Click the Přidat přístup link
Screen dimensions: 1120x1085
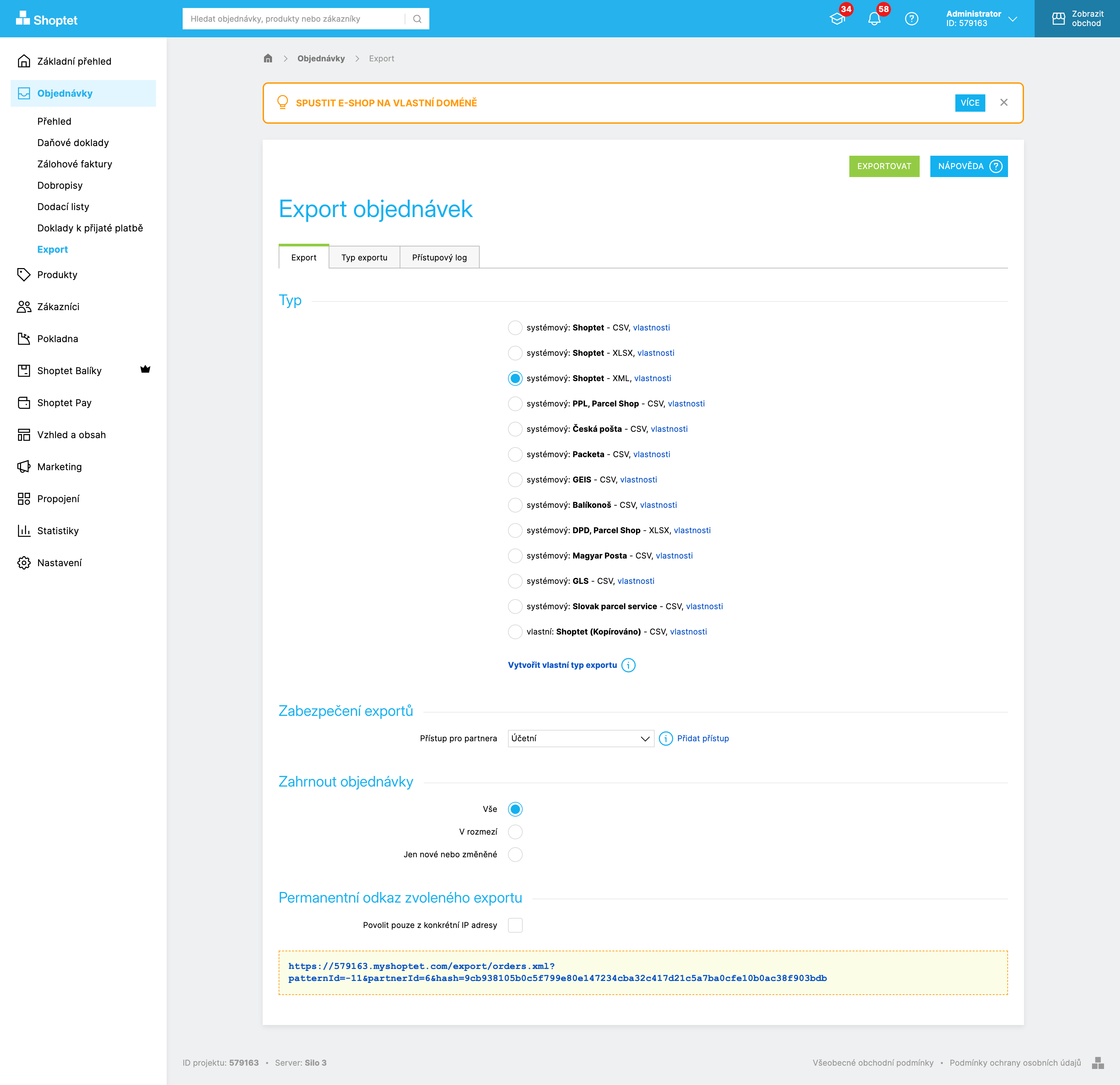[x=703, y=738]
